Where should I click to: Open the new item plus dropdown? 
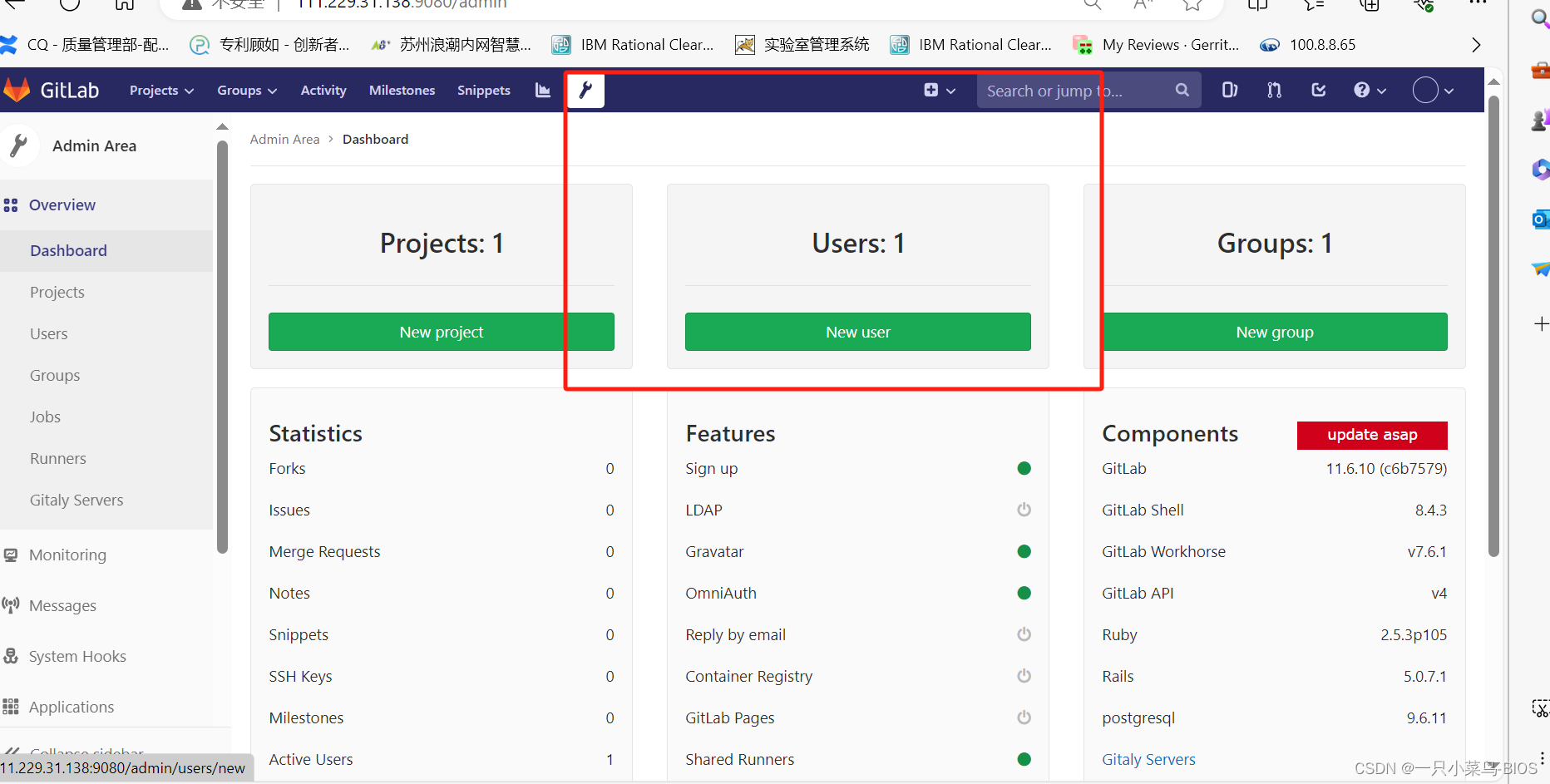tap(939, 90)
